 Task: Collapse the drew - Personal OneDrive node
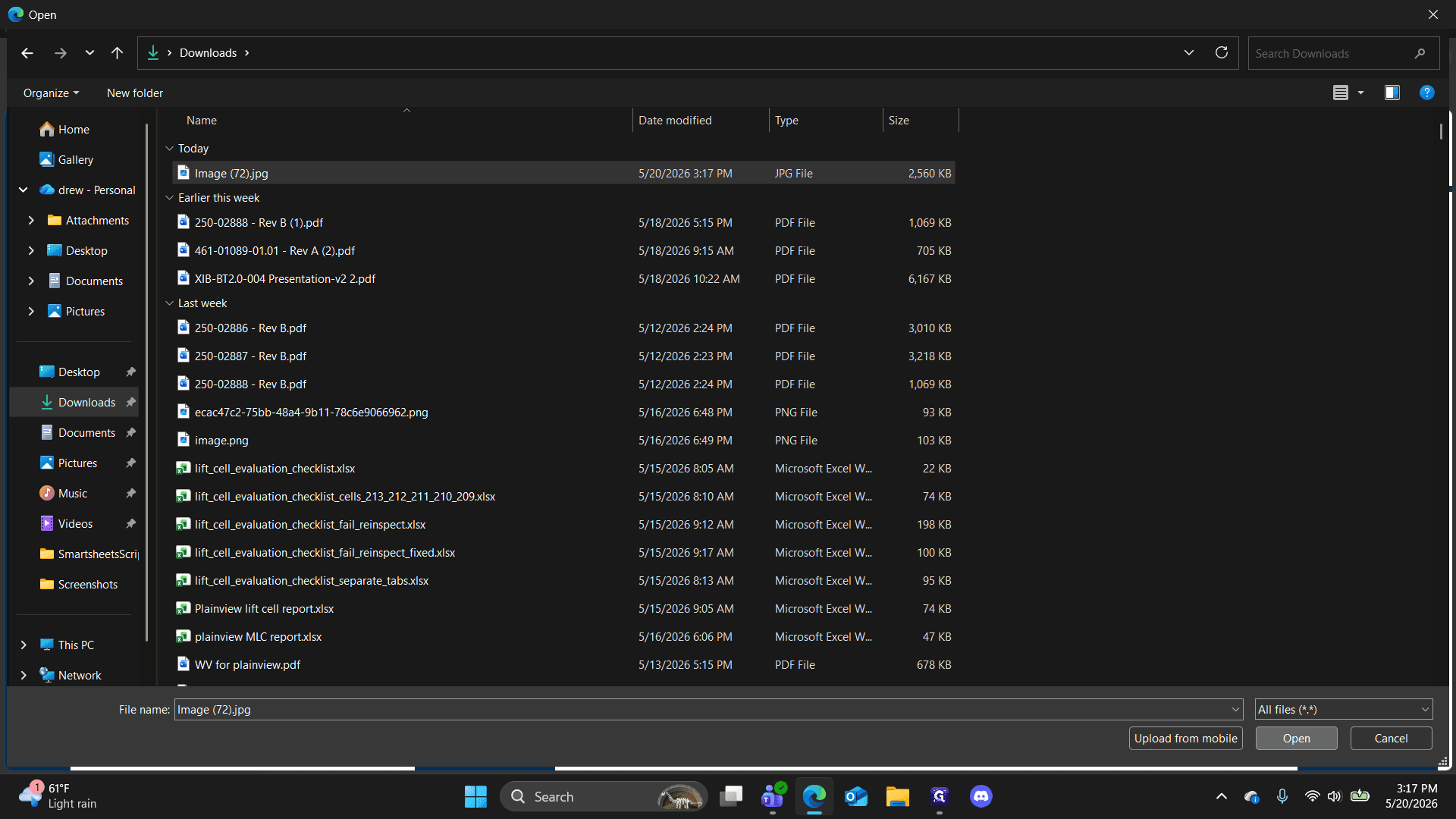coord(24,190)
